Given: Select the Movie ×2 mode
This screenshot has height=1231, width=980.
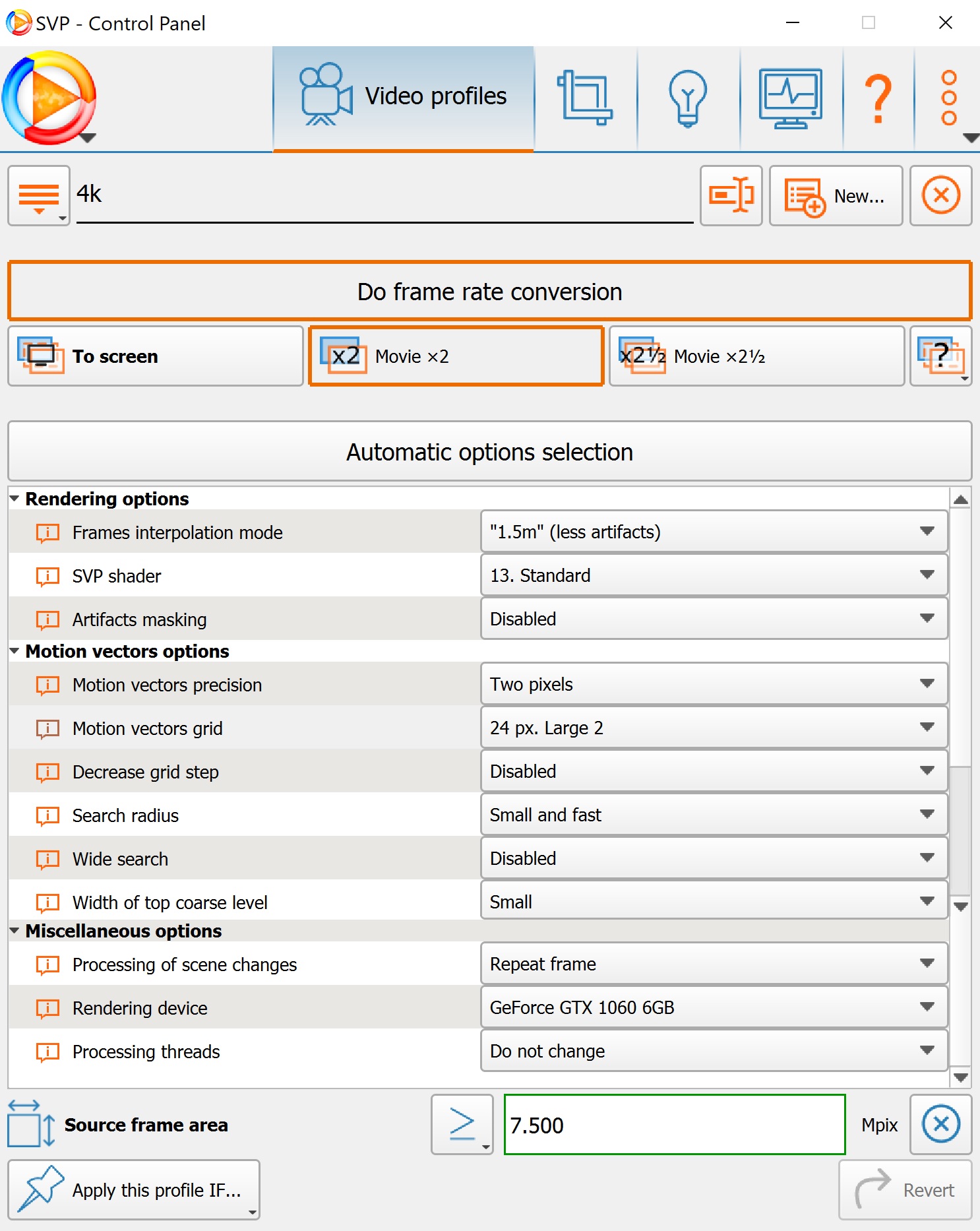Looking at the screenshot, I should pyautogui.click(x=456, y=356).
